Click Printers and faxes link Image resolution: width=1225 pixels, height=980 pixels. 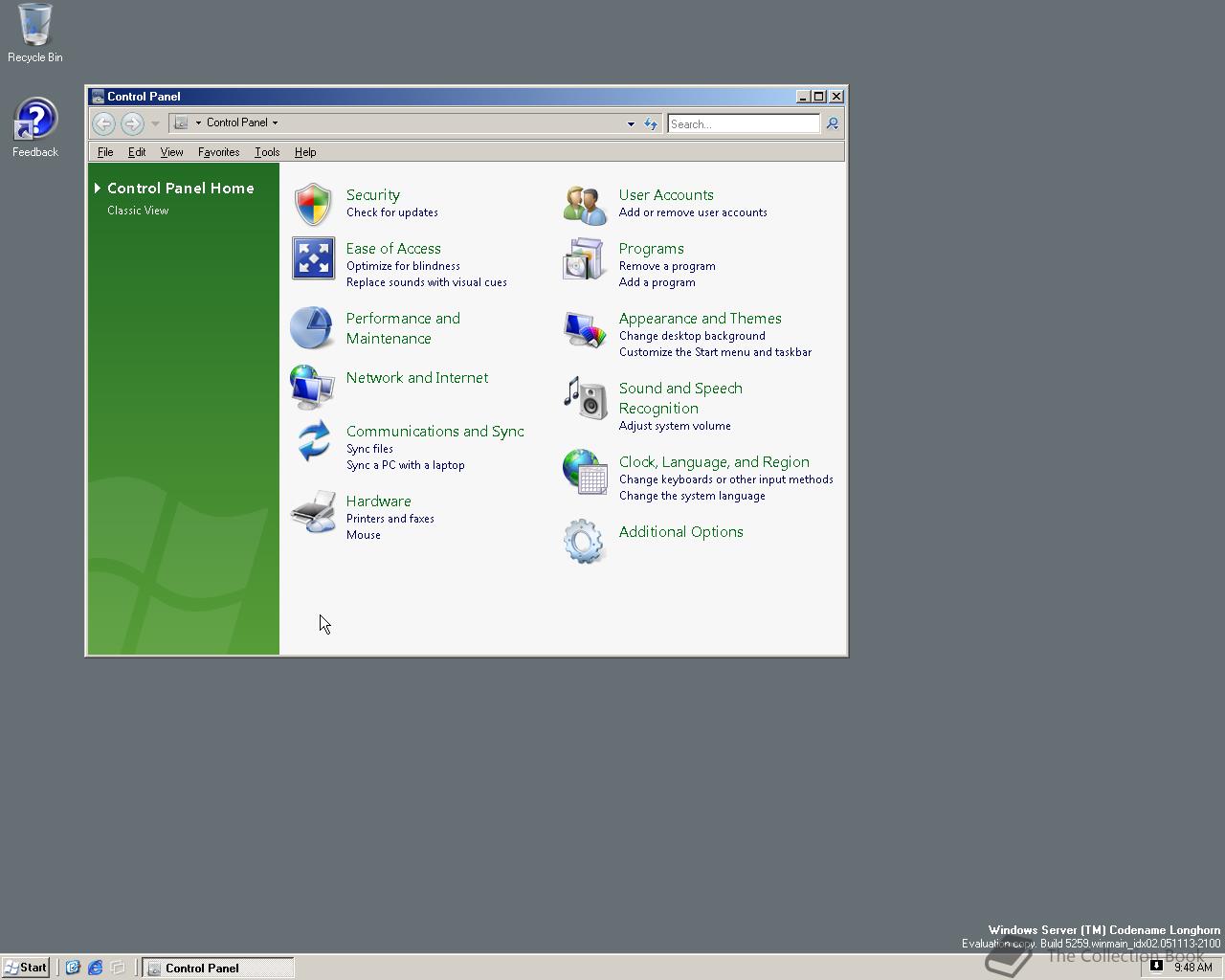tap(390, 519)
